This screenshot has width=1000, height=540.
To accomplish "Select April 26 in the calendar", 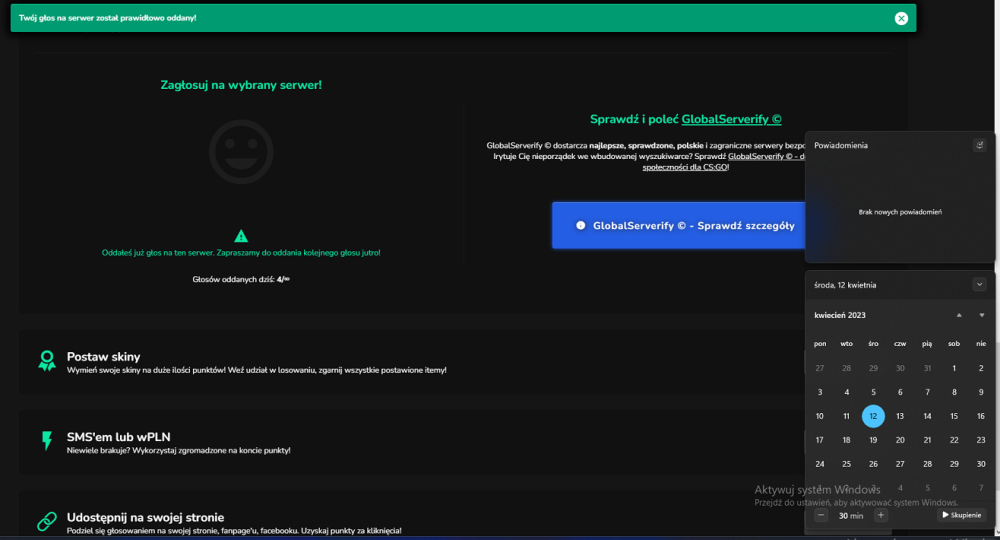I will pos(873,464).
